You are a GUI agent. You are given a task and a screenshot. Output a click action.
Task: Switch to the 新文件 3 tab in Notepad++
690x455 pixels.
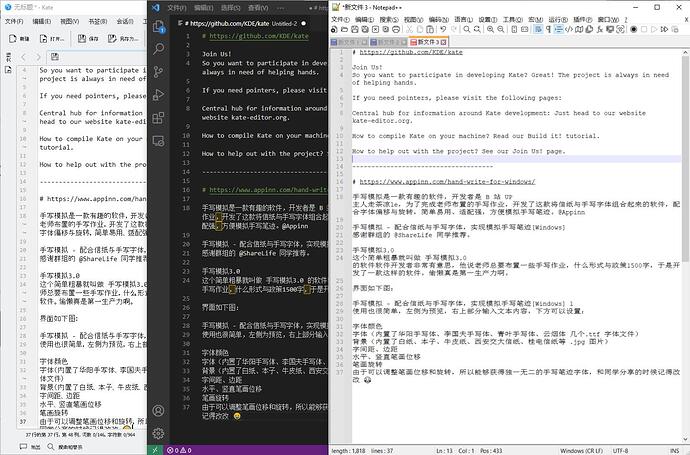pos(427,43)
